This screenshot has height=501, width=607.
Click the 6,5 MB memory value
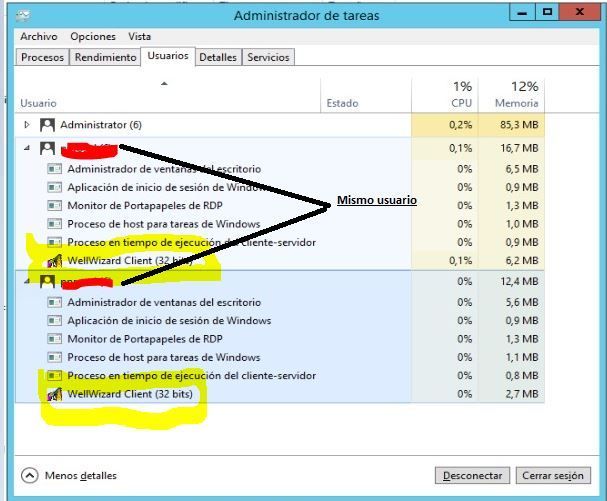pyautogui.click(x=522, y=169)
